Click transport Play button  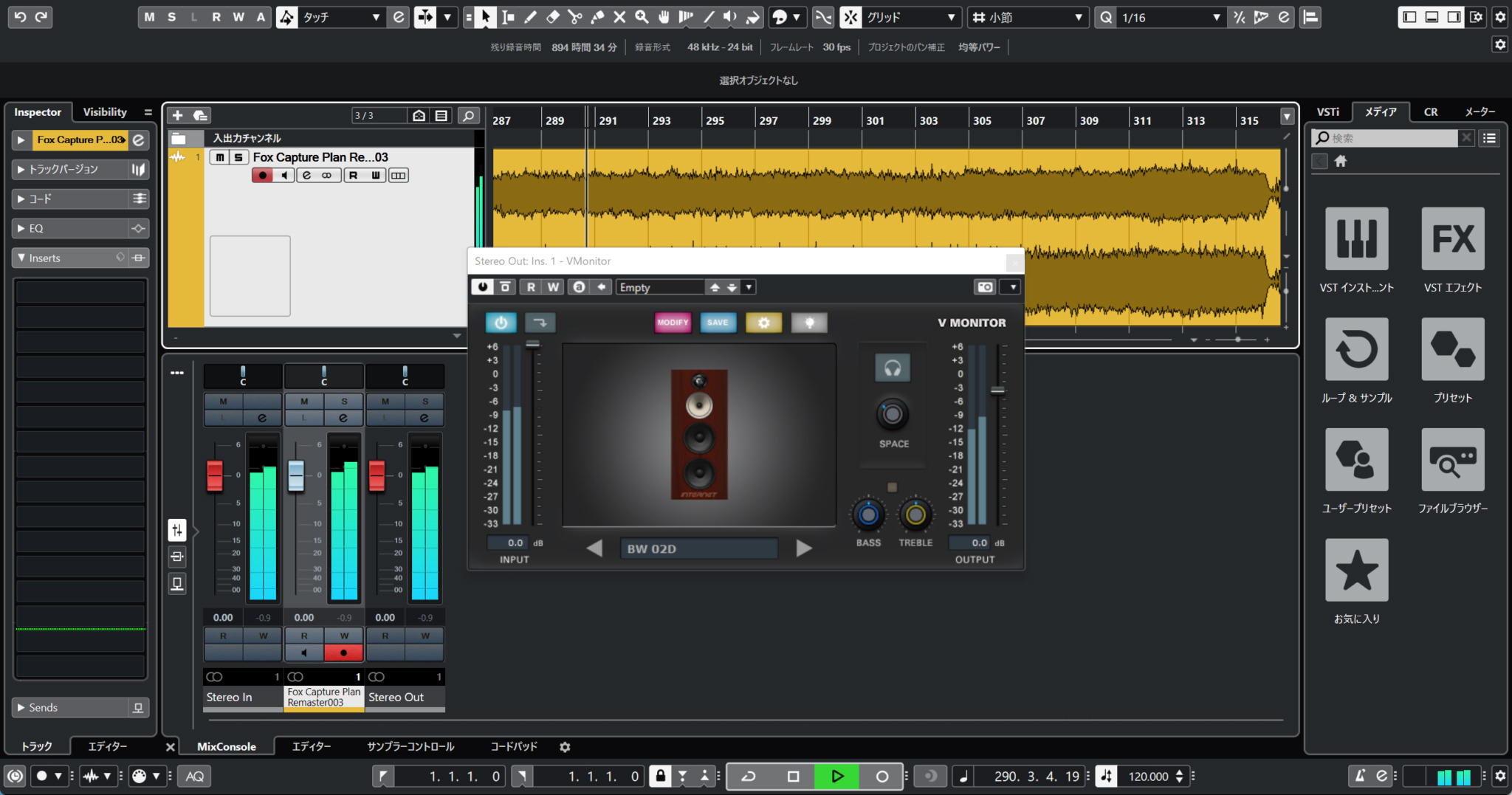837,776
